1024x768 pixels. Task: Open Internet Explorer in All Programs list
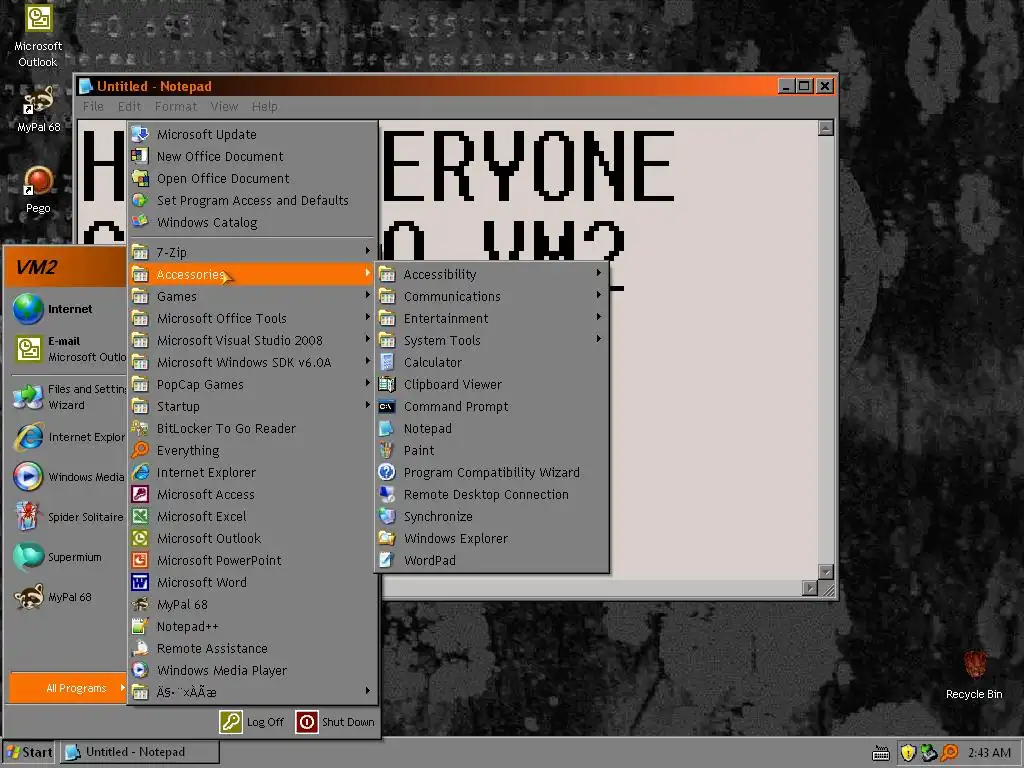coord(253,472)
